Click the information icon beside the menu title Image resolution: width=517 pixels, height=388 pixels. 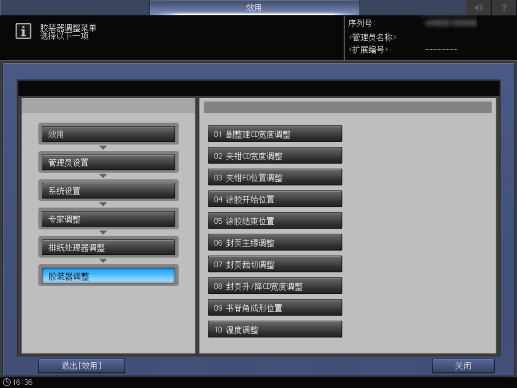click(x=23, y=31)
